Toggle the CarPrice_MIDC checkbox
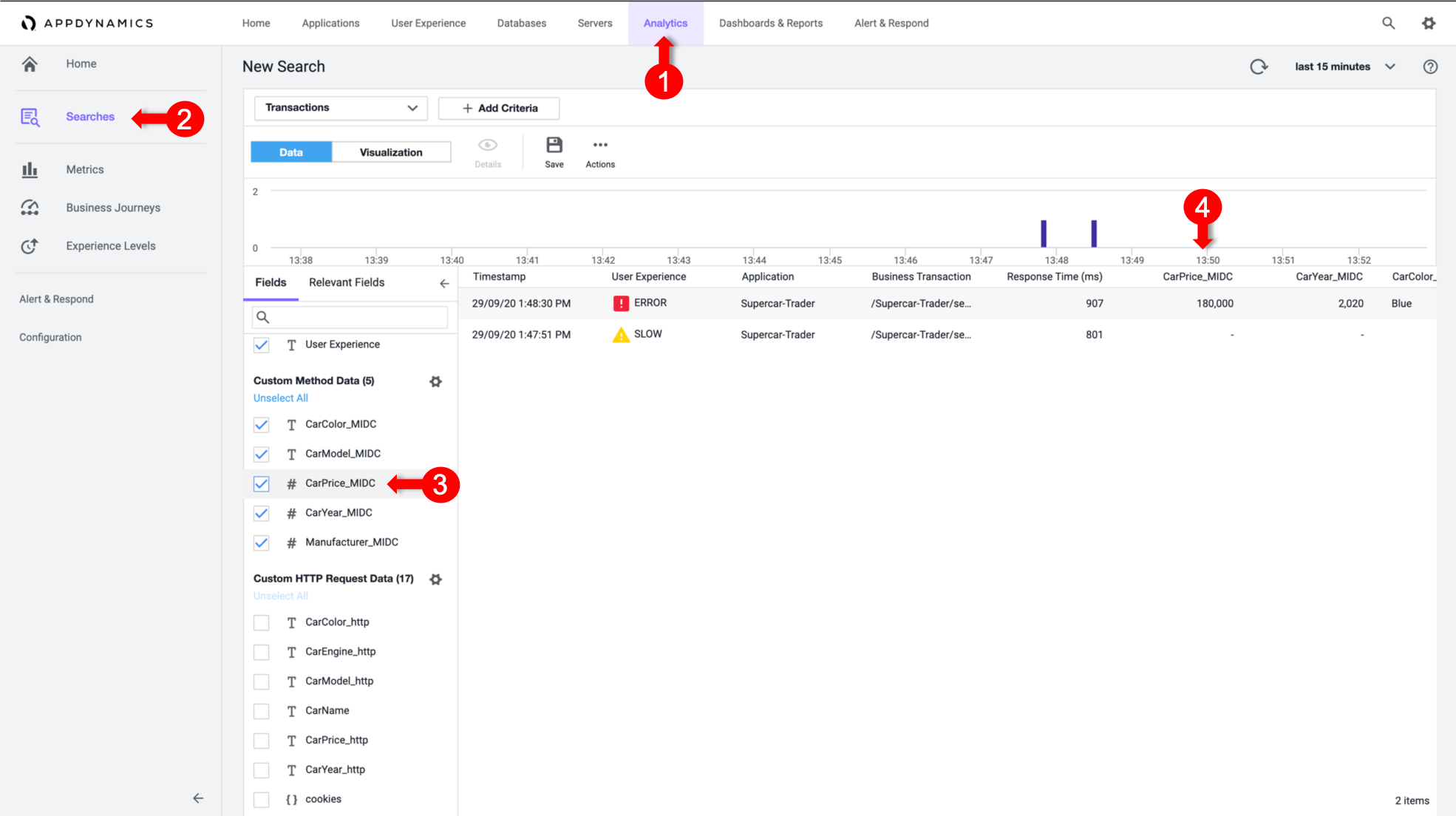The width and height of the screenshot is (1456, 816). [x=262, y=484]
